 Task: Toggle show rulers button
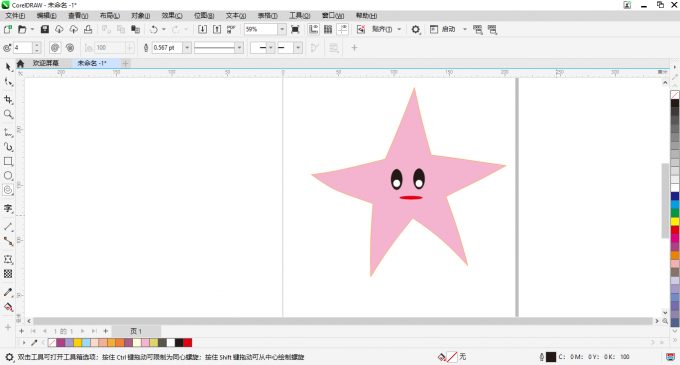314,29
